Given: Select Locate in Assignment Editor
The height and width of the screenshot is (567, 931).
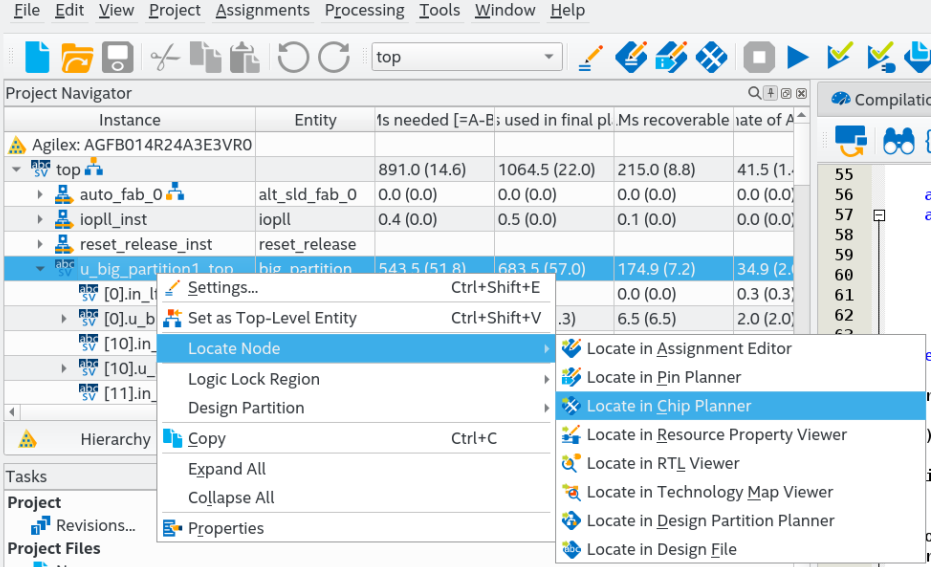Looking at the screenshot, I should 741,349.
